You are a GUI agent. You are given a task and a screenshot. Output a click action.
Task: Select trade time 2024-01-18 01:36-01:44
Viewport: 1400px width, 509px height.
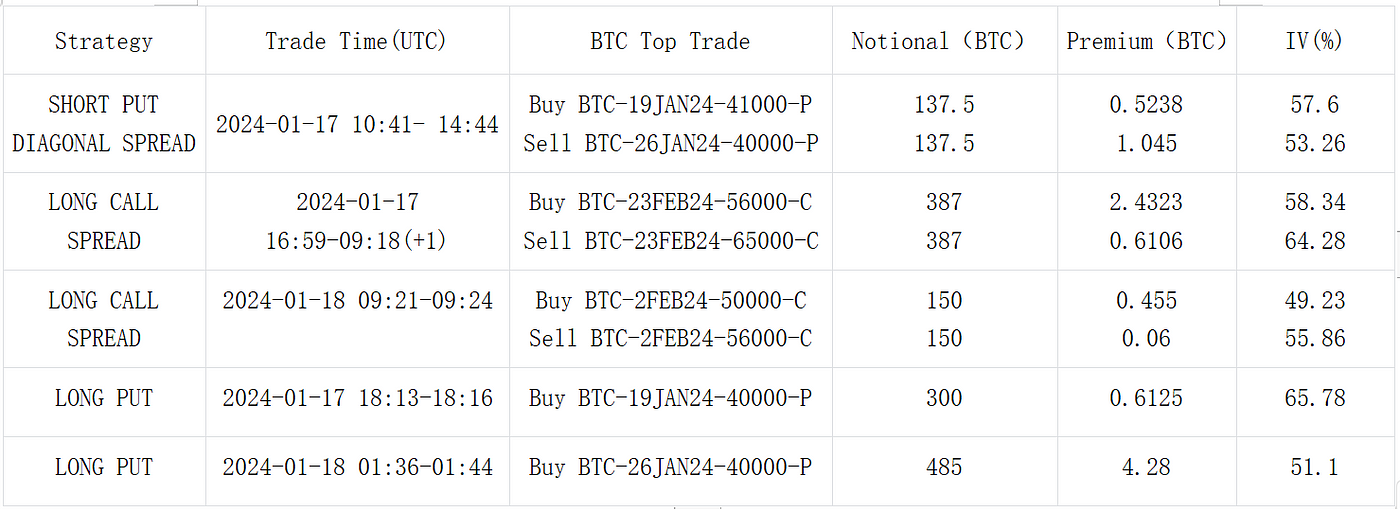coord(357,467)
